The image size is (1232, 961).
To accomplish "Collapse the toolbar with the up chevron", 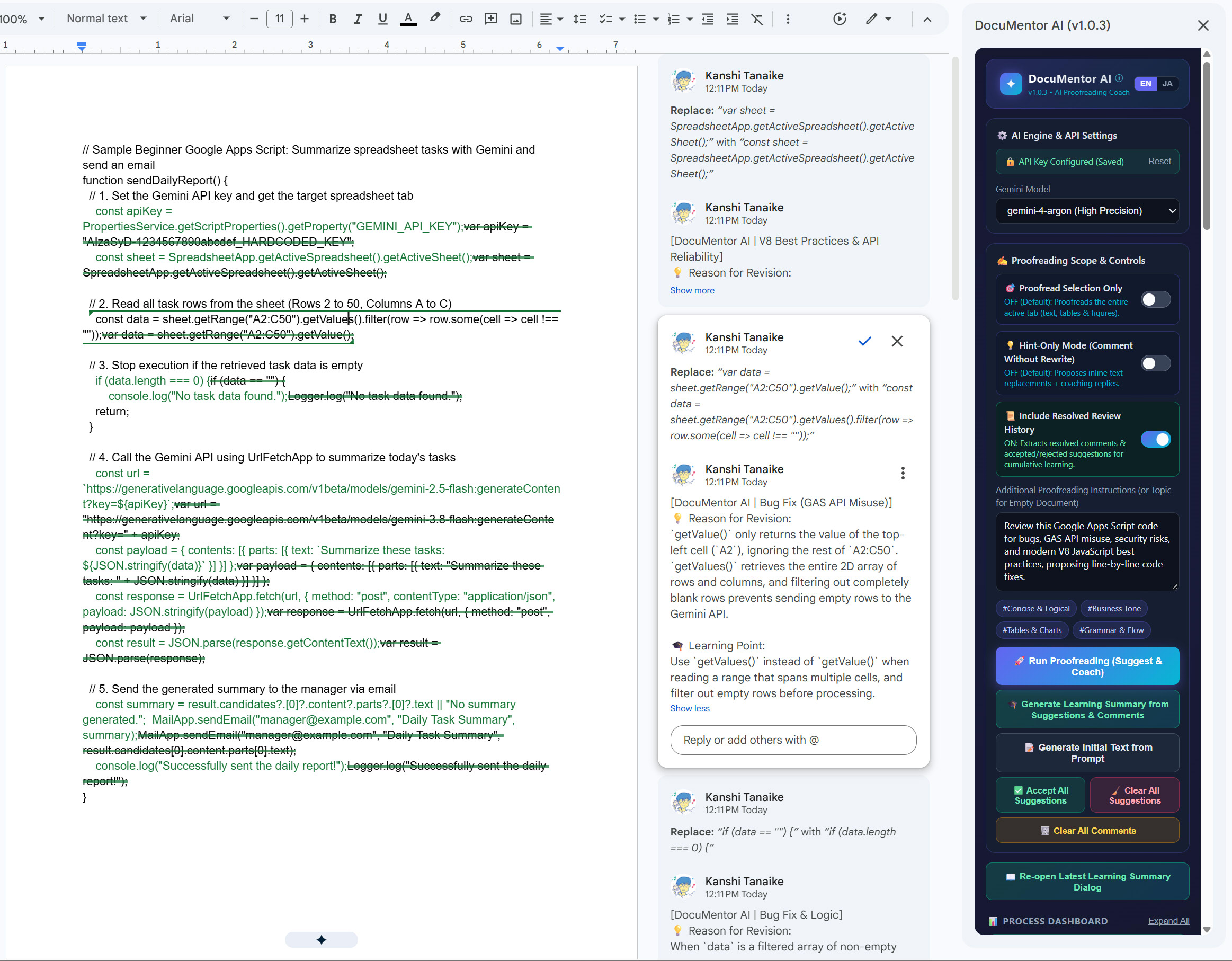I will point(927,19).
